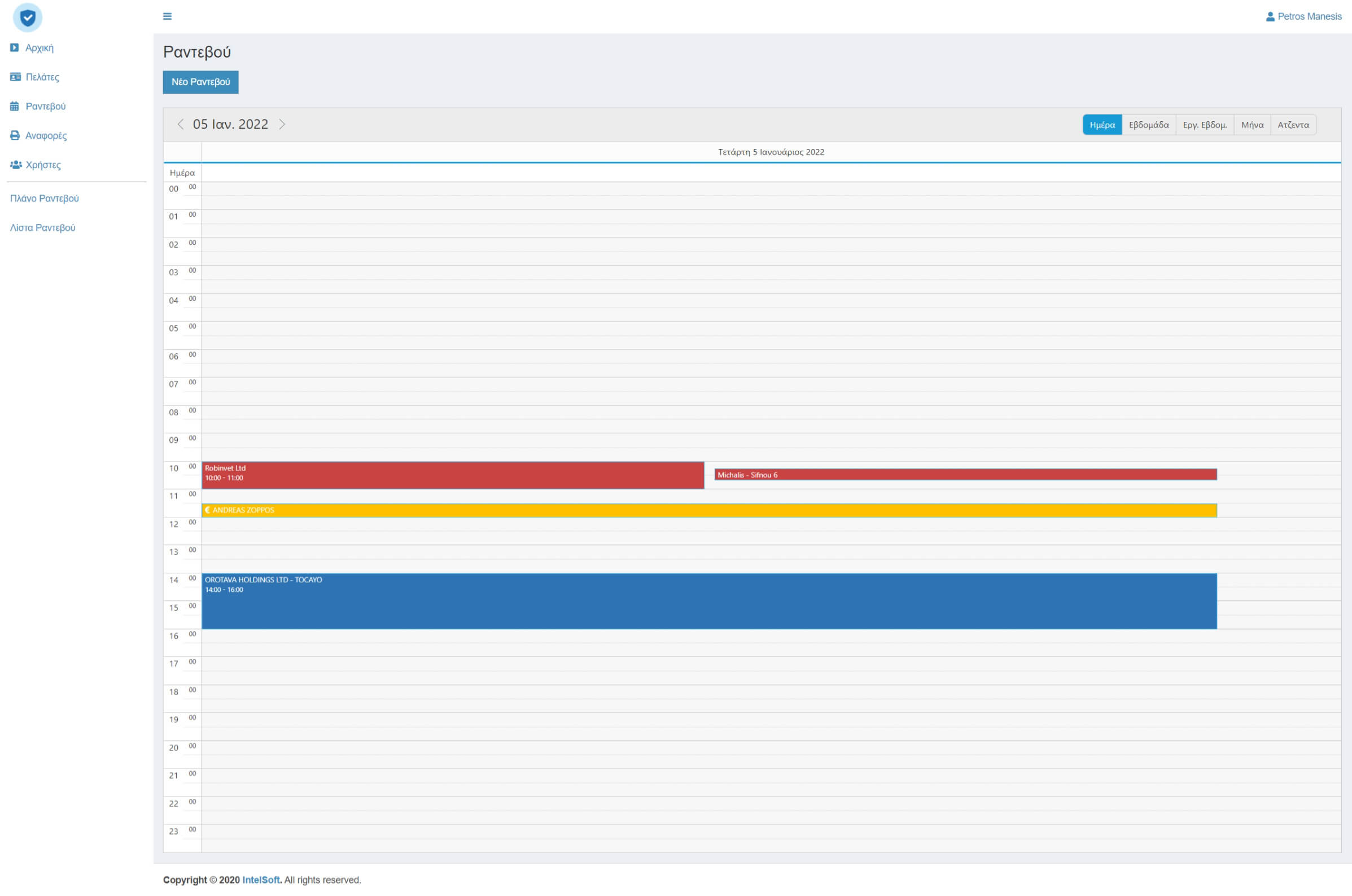1352x896 pixels.
Task: Open Λίστα Ραντεβού in the sidebar
Action: pyautogui.click(x=42, y=227)
